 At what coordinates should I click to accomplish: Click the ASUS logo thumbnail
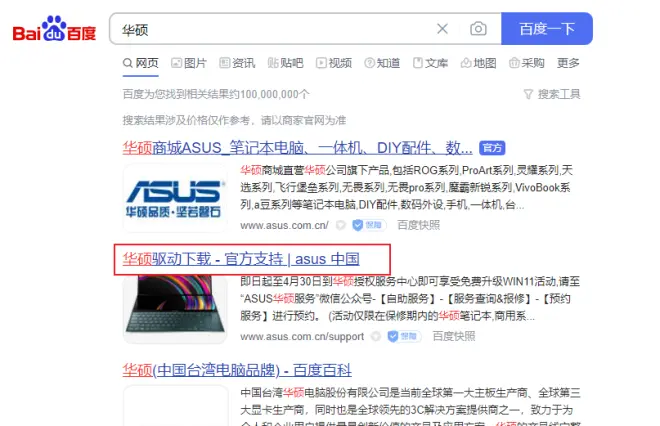175,198
